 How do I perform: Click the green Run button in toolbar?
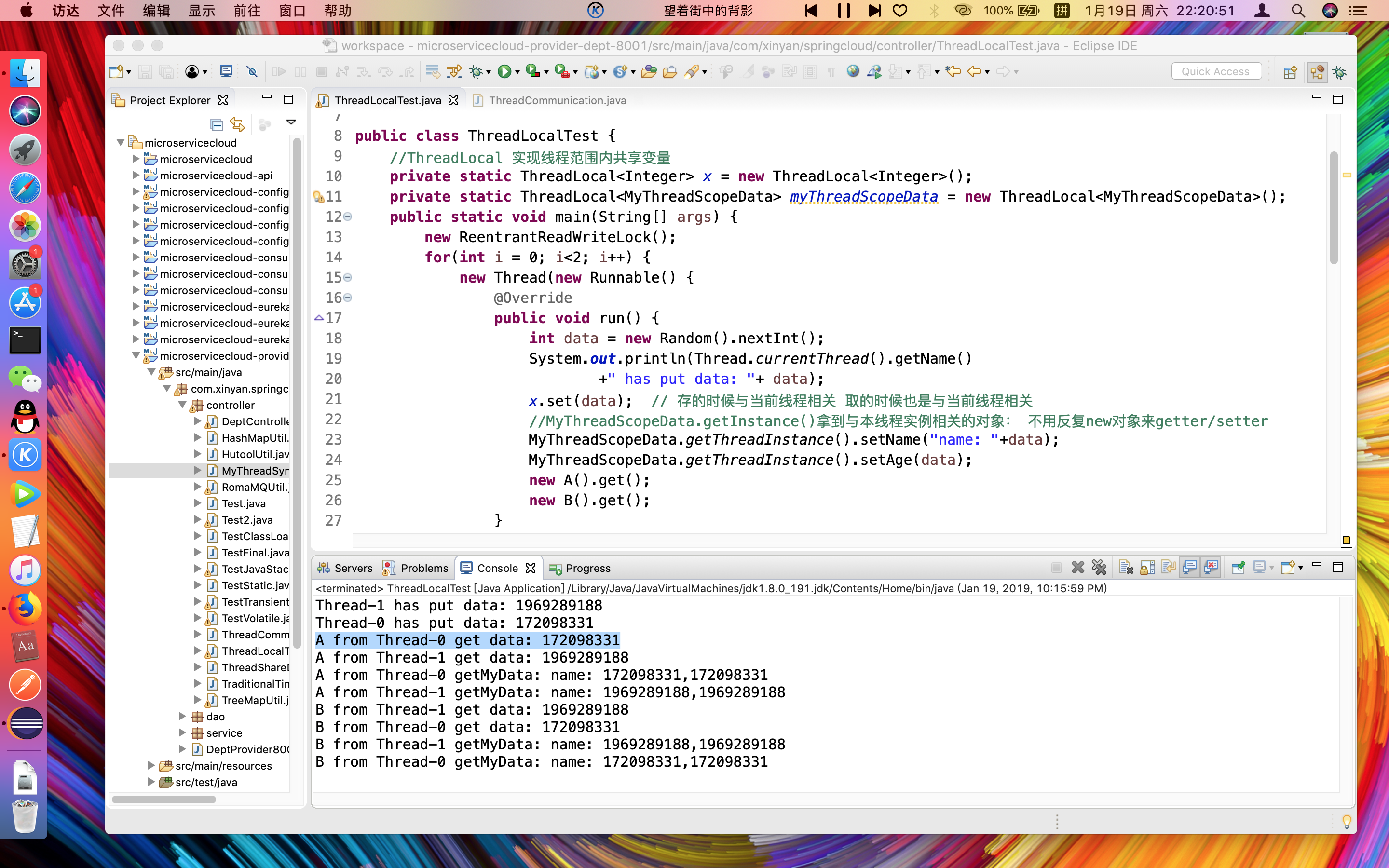(x=504, y=72)
